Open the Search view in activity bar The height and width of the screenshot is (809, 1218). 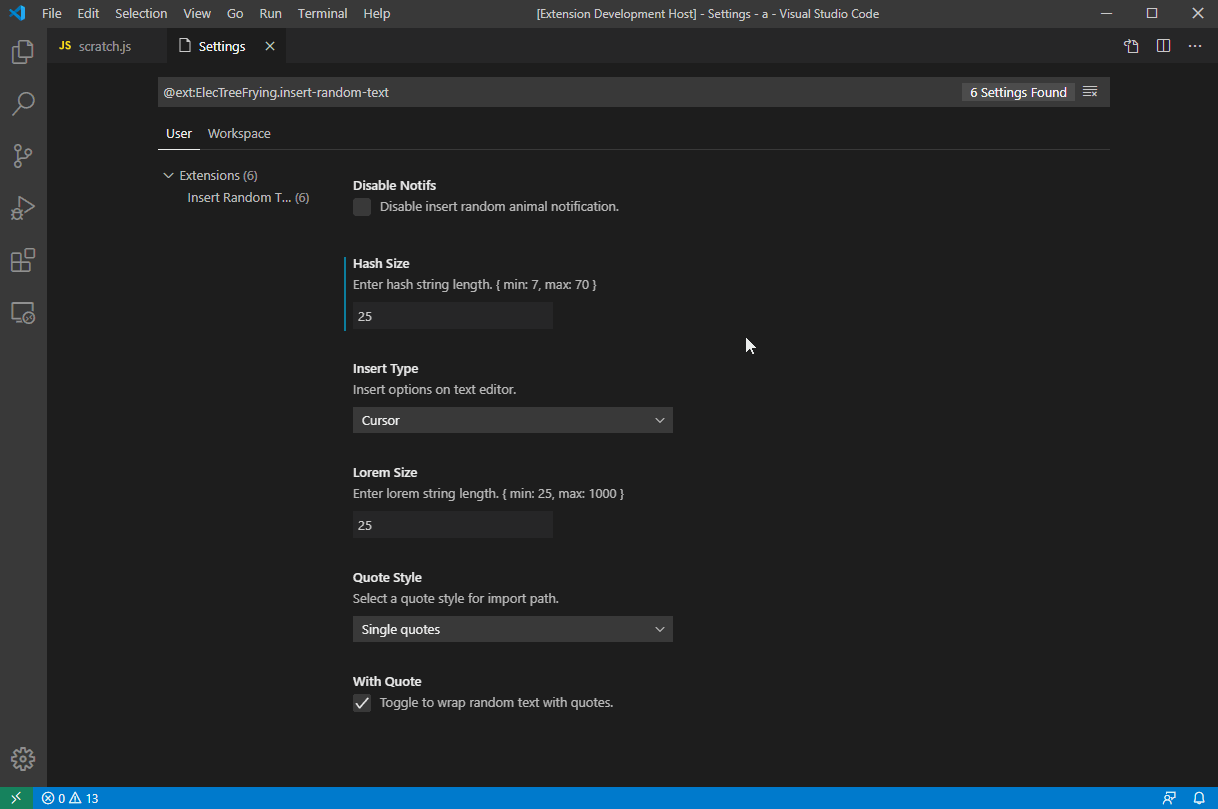click(22, 104)
